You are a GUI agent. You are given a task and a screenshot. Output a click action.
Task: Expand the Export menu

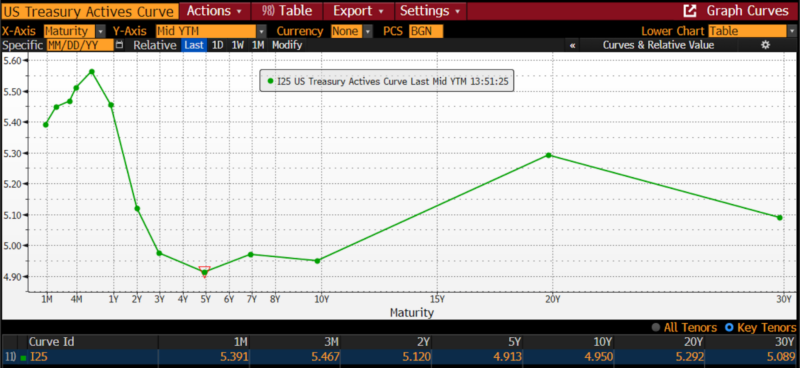358,11
